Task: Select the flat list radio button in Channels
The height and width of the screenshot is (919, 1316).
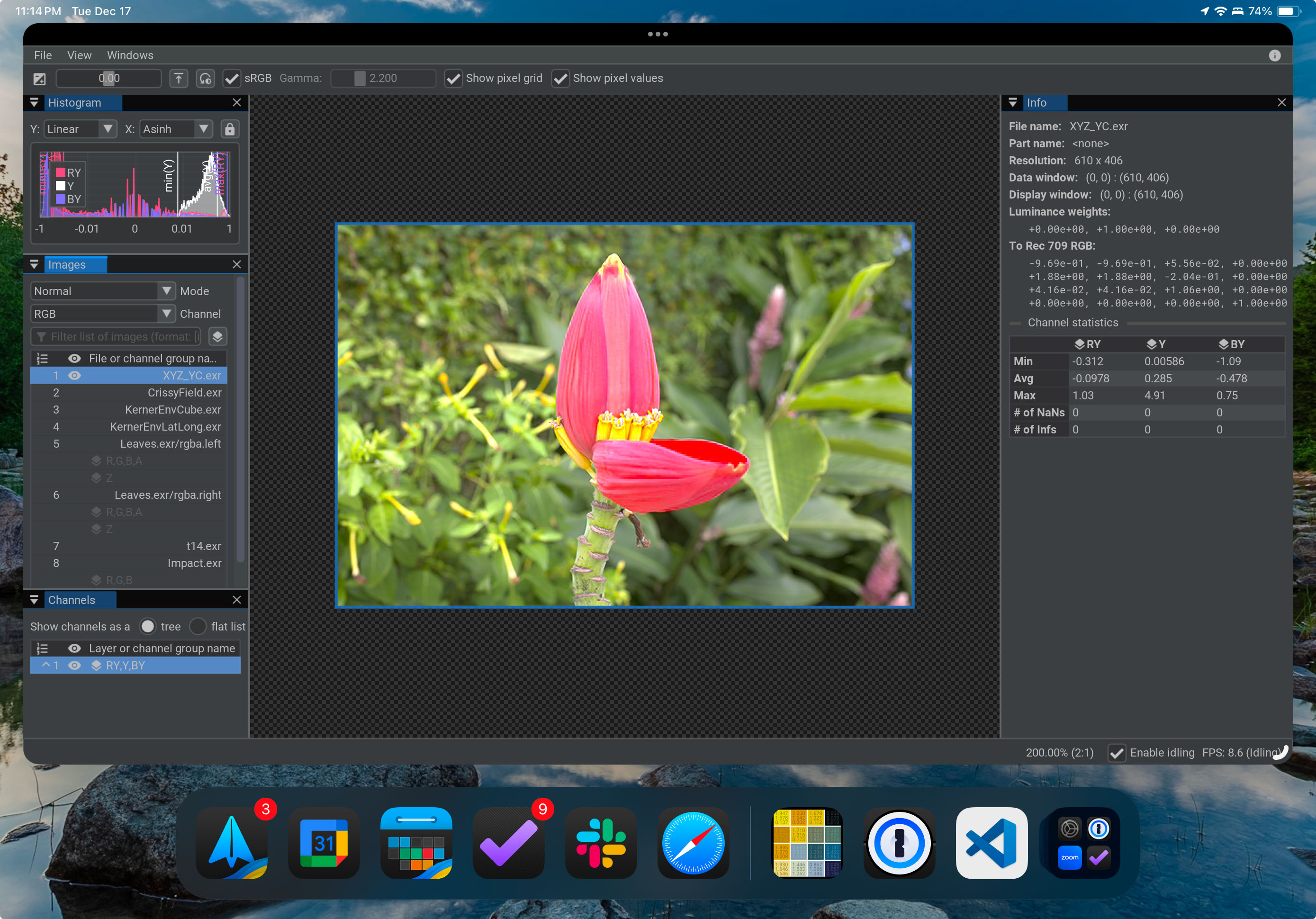Action: click(198, 626)
